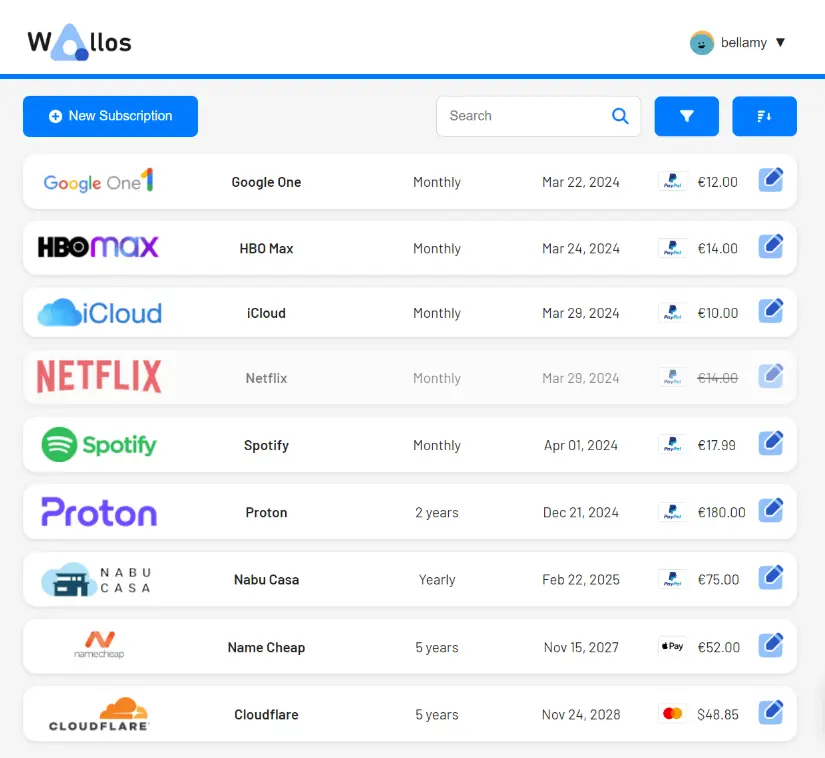Focus the Search input field
This screenshot has height=758, width=825.
coord(538,116)
